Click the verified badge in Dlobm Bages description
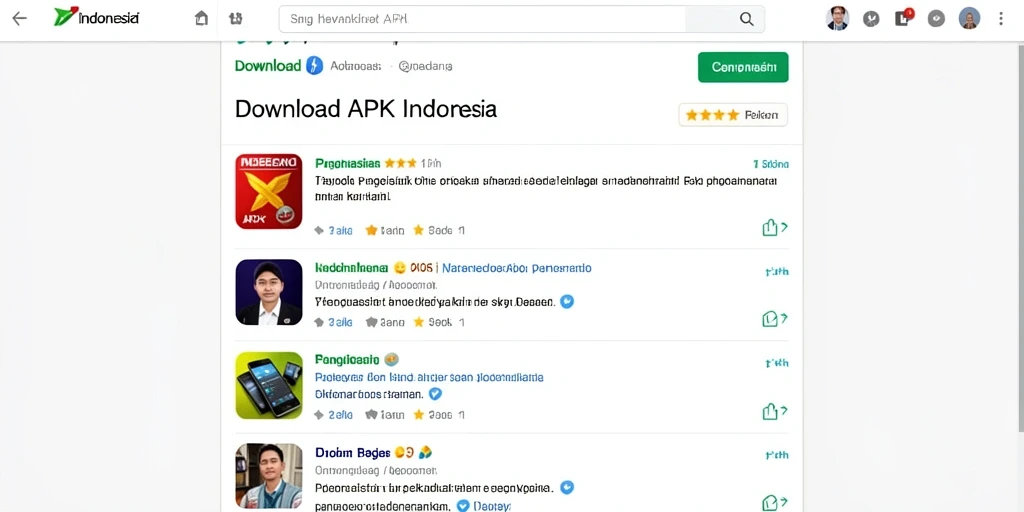This screenshot has width=1024, height=512. coord(568,487)
